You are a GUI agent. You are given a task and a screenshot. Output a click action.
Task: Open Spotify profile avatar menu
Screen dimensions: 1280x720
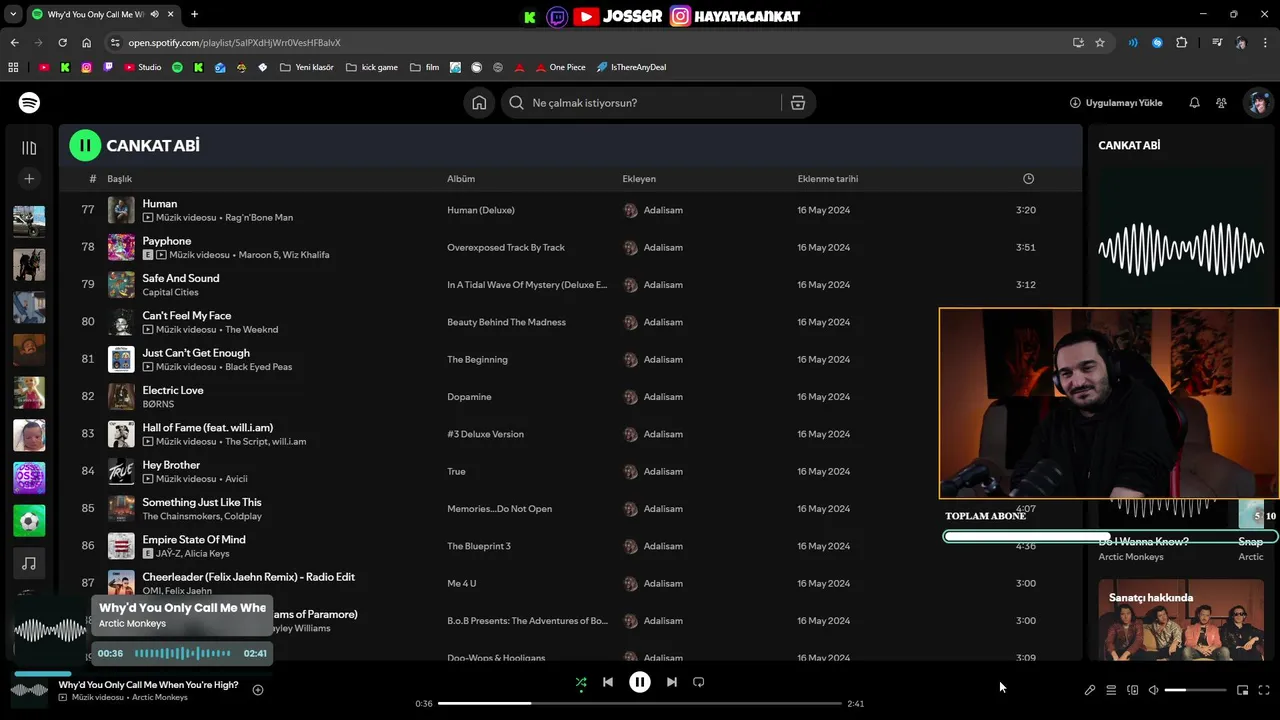[x=1257, y=103]
